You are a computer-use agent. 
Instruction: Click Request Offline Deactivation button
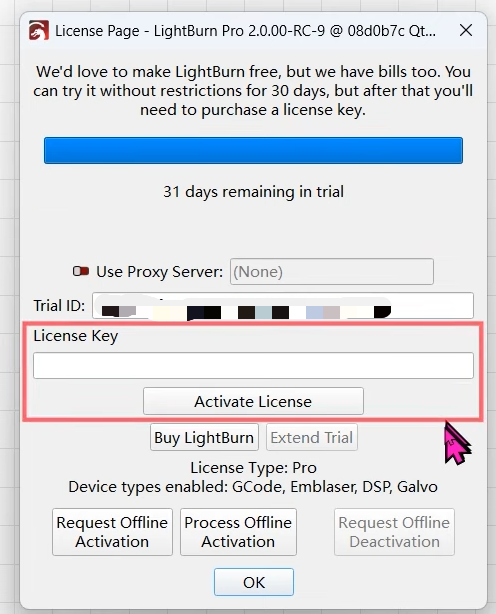click(x=394, y=532)
